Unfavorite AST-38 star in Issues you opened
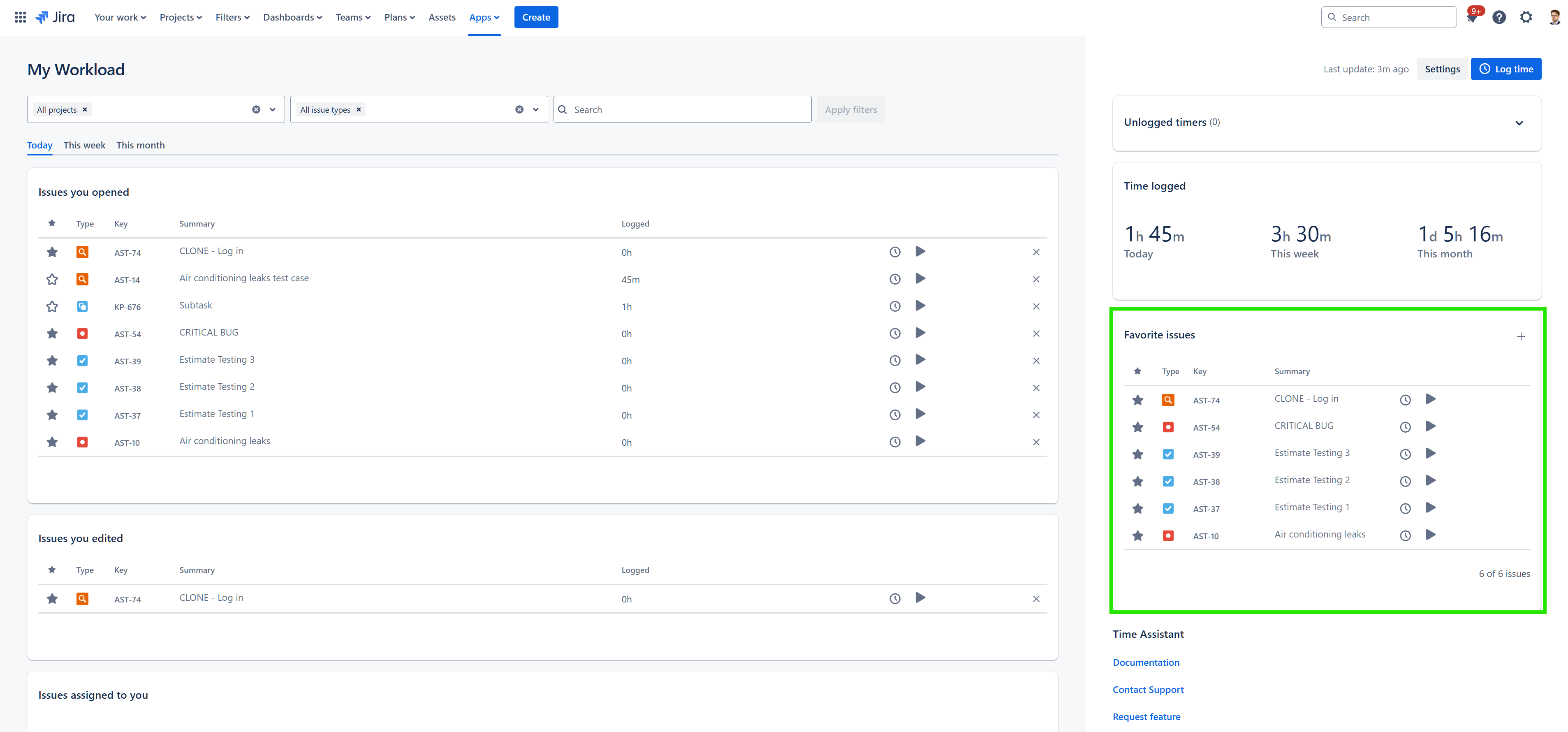1568x732 pixels. [x=52, y=388]
